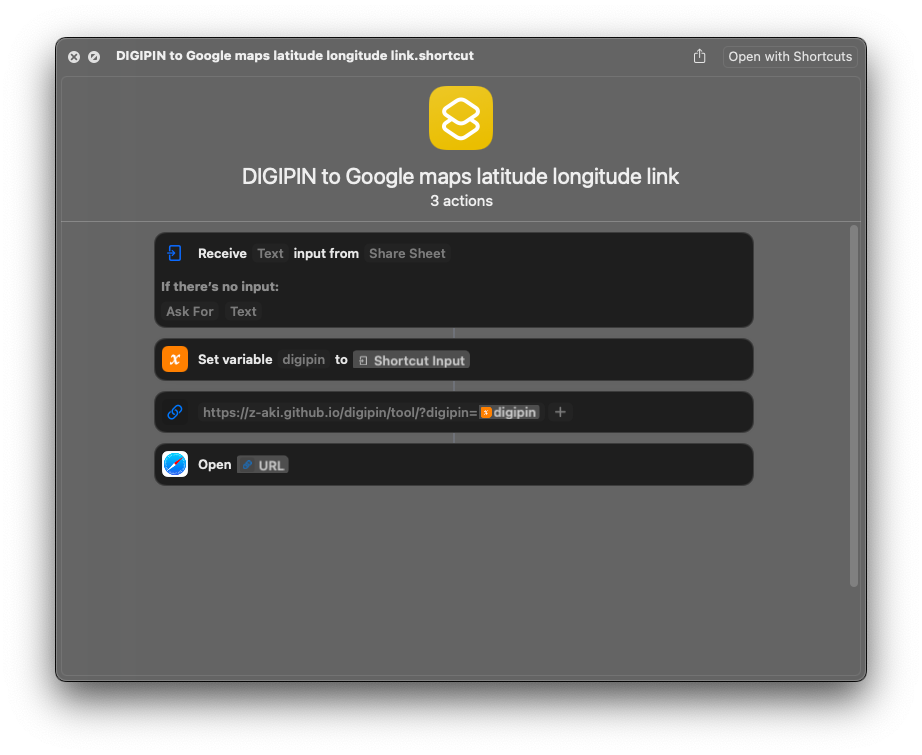Click the plus button beside the URL
Viewport: 922px width, 755px height.
[560, 412]
